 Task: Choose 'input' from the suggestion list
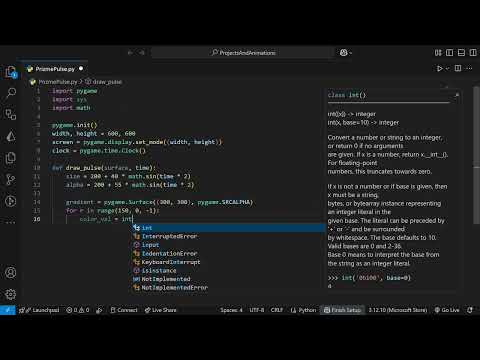coord(229,245)
